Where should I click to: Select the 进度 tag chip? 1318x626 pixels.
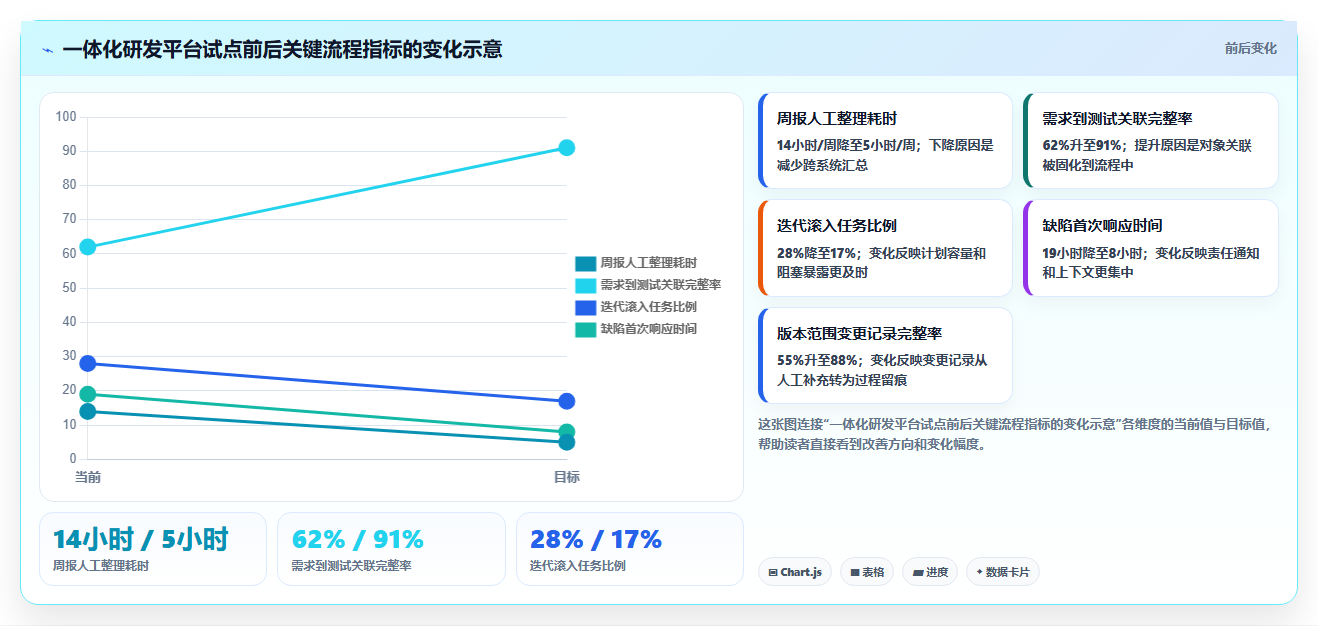(930, 572)
